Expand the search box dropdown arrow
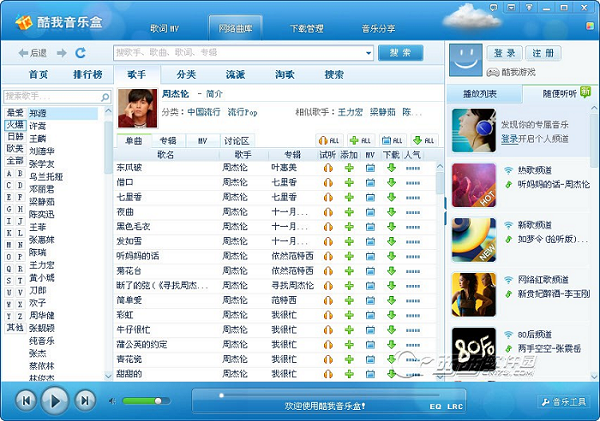The width and height of the screenshot is (600, 421). 367,52
